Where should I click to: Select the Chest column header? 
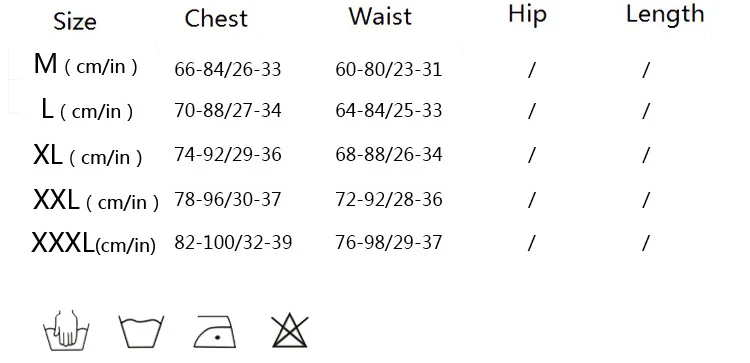click(216, 19)
